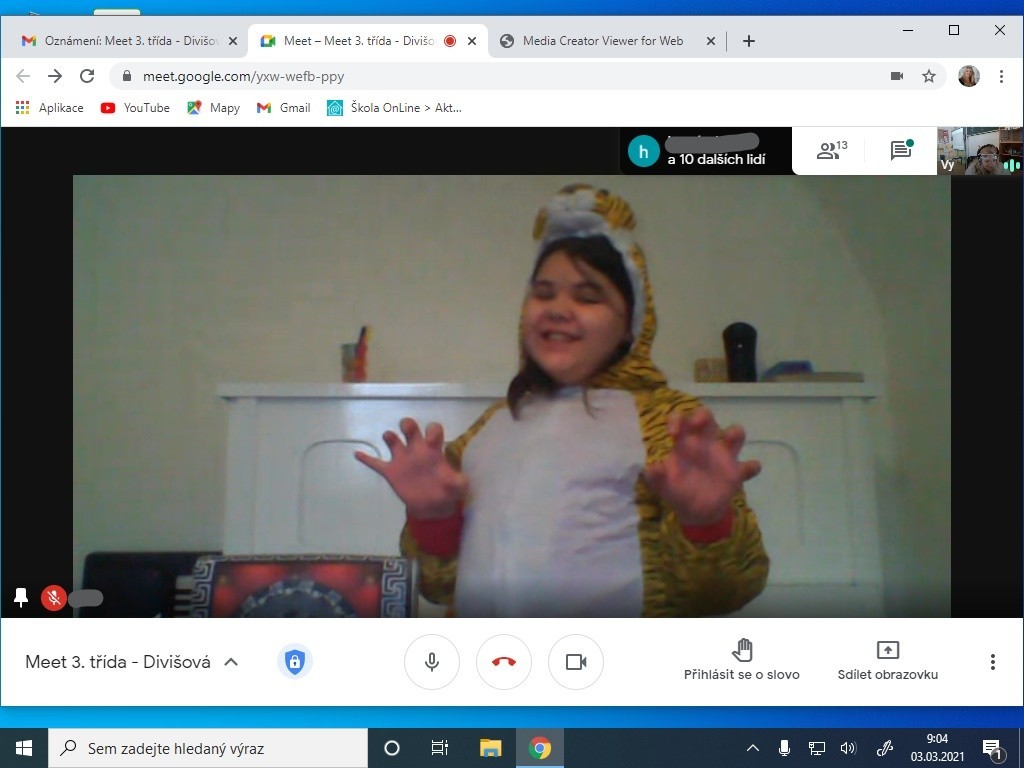
Task: Open the chat messages panel
Action: pyautogui.click(x=901, y=151)
